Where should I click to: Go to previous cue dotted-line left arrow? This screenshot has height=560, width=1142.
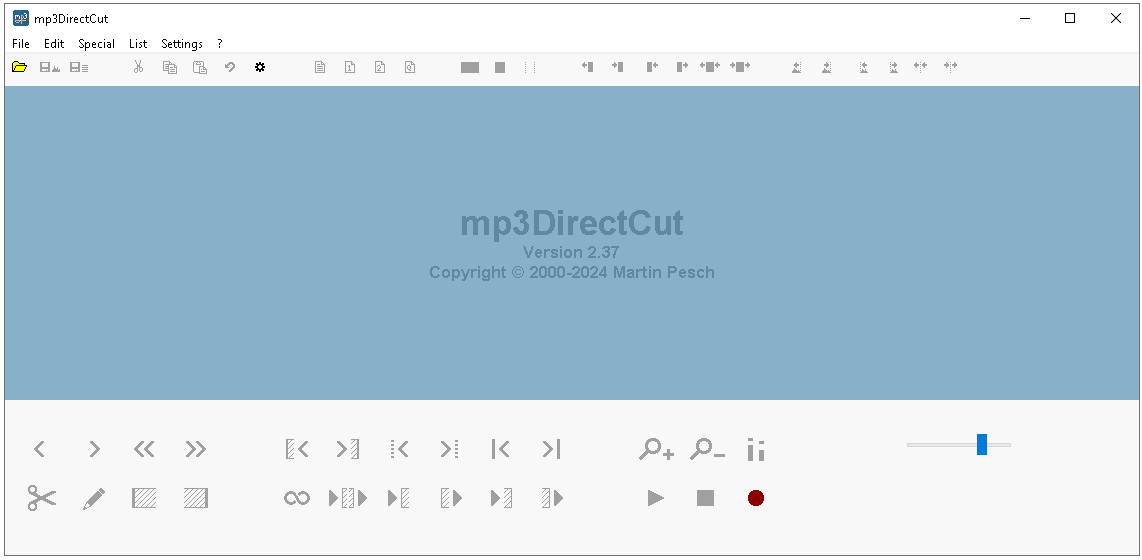click(x=399, y=449)
